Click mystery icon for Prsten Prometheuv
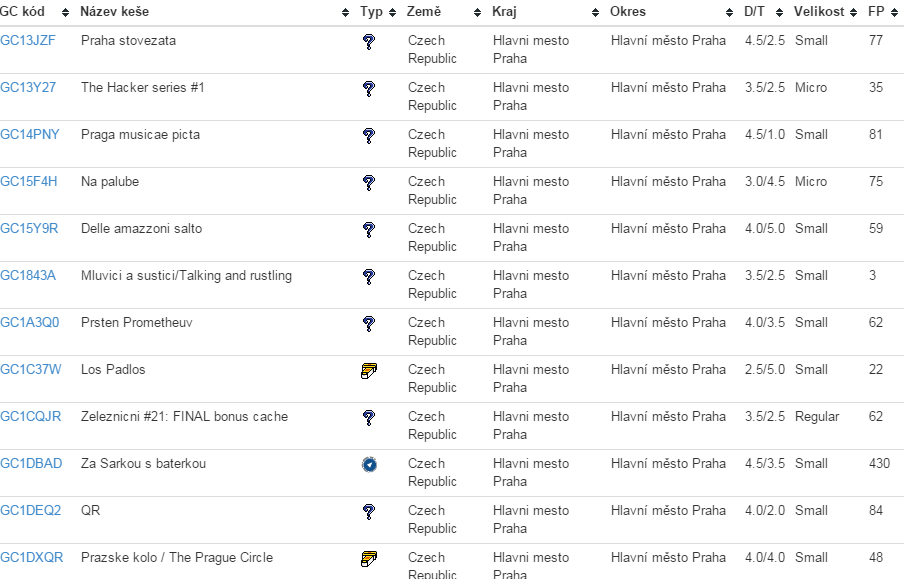904x579 pixels. coord(369,324)
